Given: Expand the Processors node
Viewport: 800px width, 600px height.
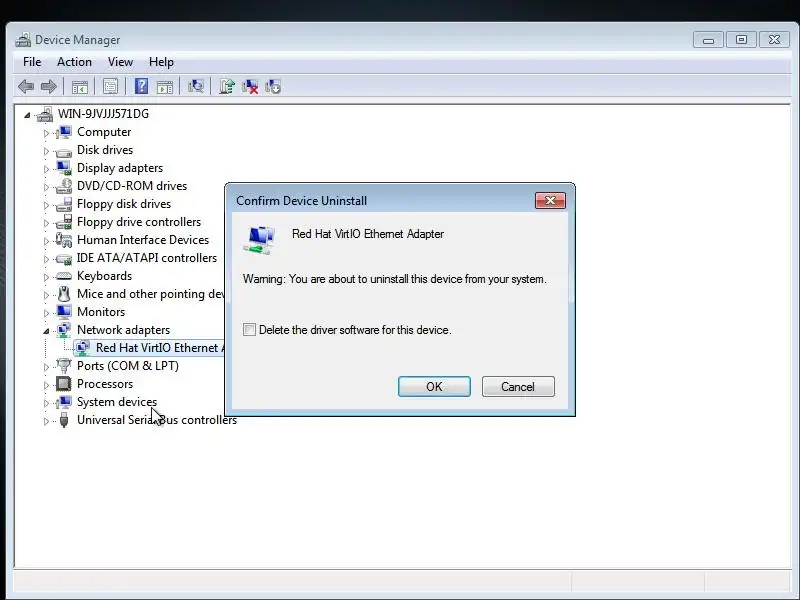Looking at the screenshot, I should [x=46, y=385].
